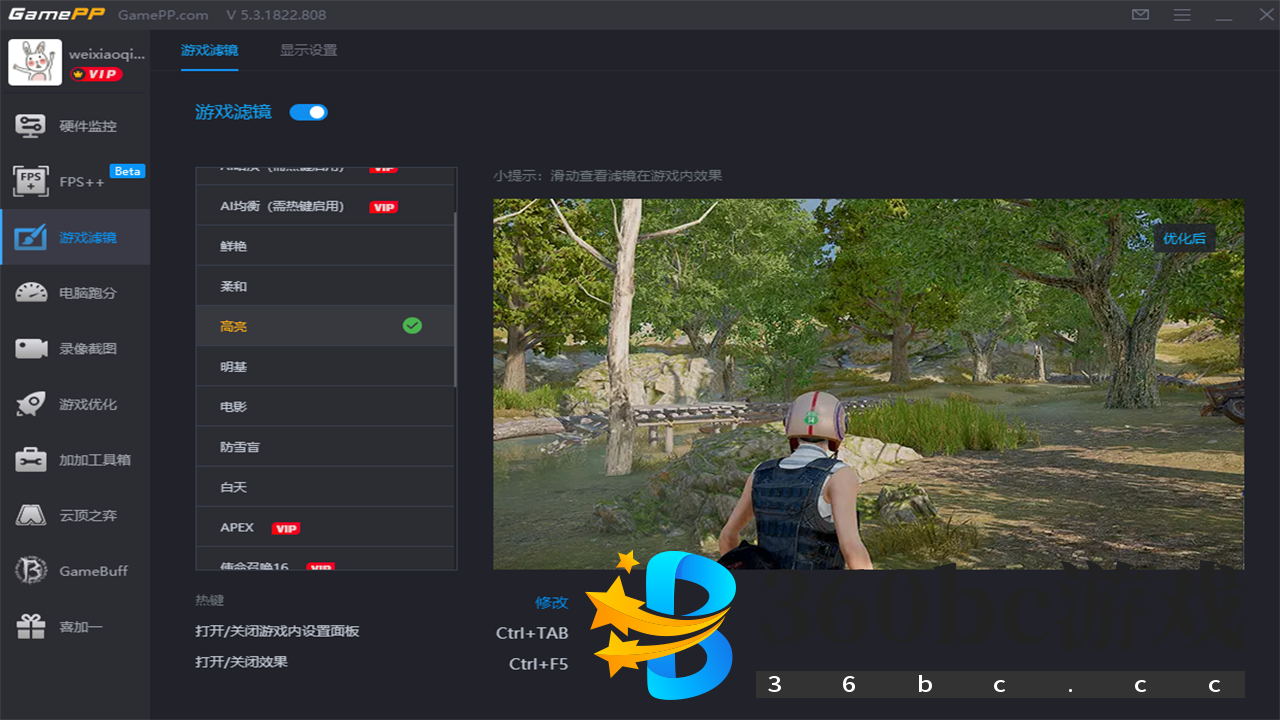Open the 录像截图 camera icon
The image size is (1280, 720).
coord(31,349)
